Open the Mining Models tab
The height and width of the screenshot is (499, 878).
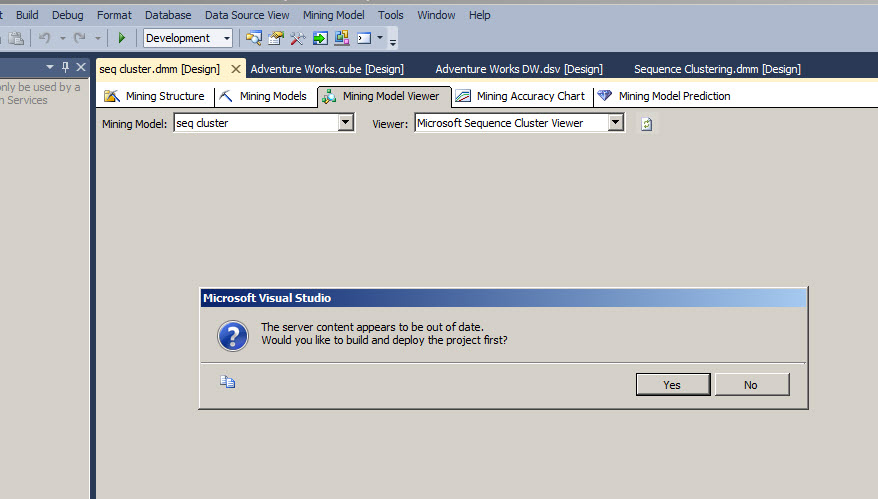coord(263,96)
